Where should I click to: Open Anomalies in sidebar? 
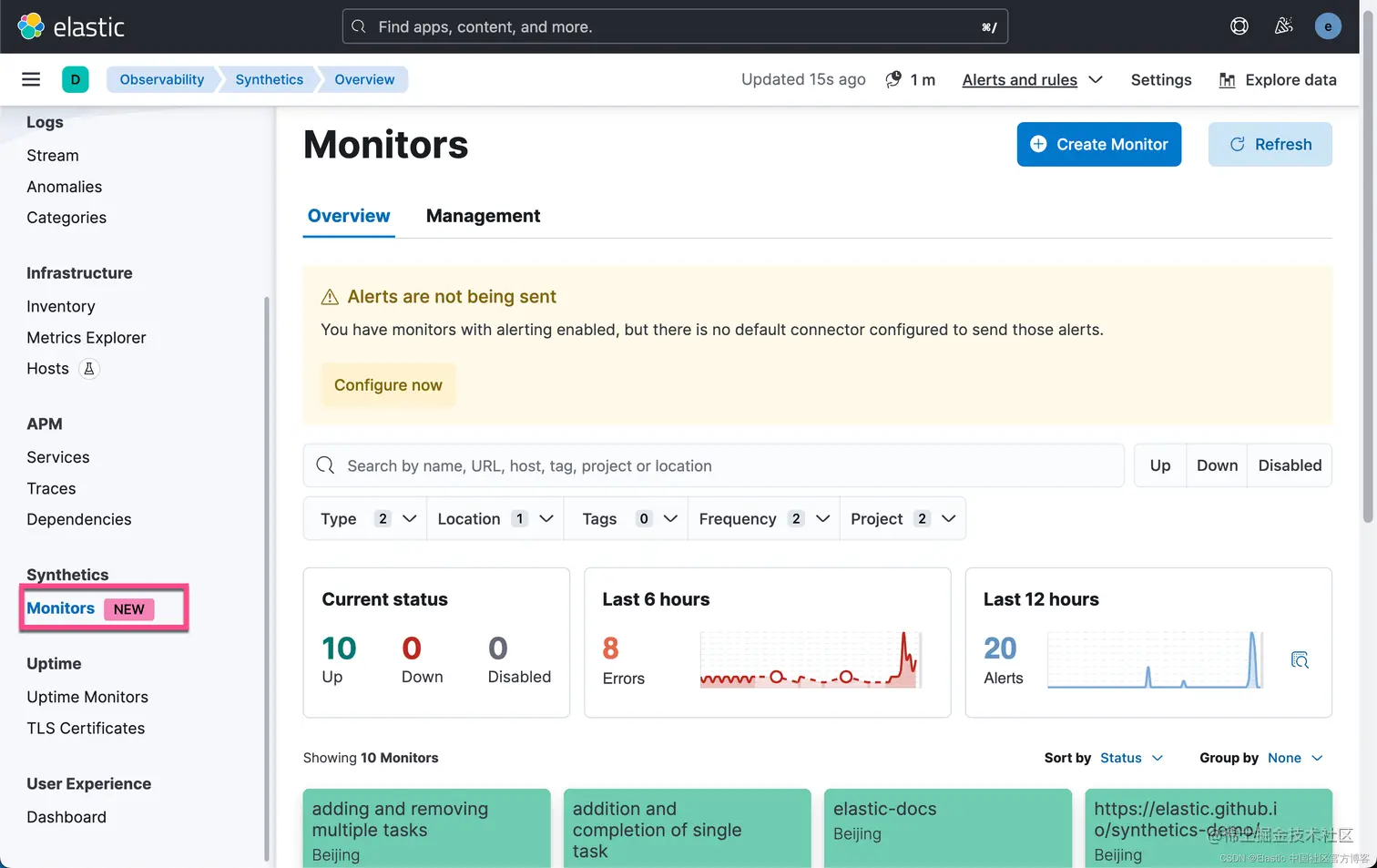pos(65,187)
